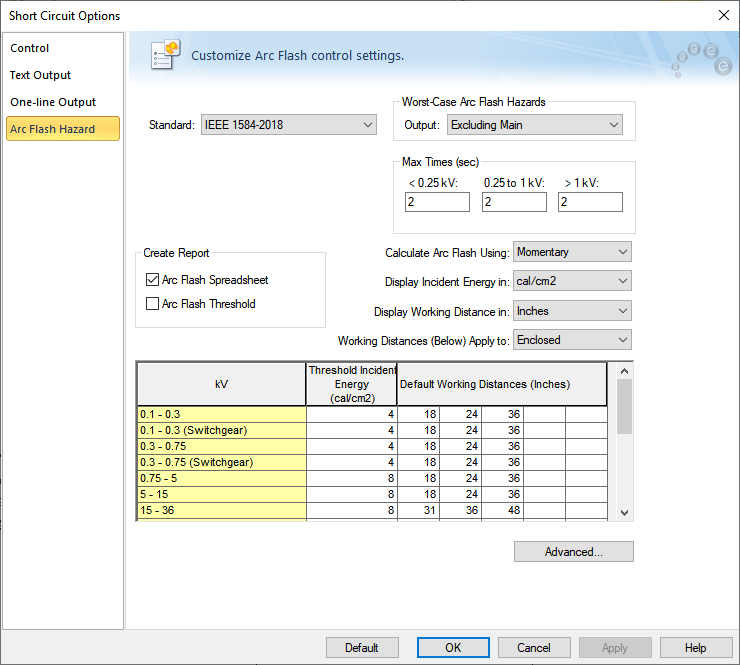The height and width of the screenshot is (665, 740).
Task: Click the Help button
Action: tap(695, 648)
